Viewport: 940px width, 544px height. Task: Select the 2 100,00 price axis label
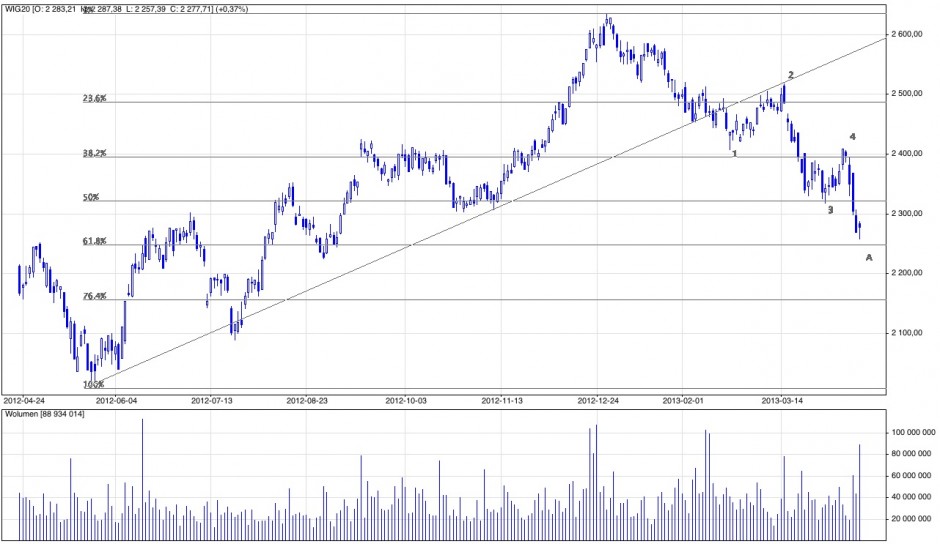point(911,333)
